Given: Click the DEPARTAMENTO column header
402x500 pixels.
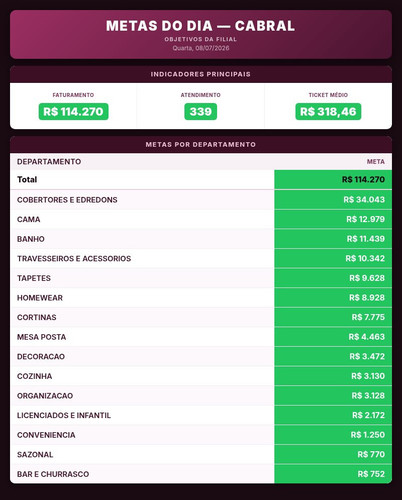Looking at the screenshot, I should (x=49, y=162).
